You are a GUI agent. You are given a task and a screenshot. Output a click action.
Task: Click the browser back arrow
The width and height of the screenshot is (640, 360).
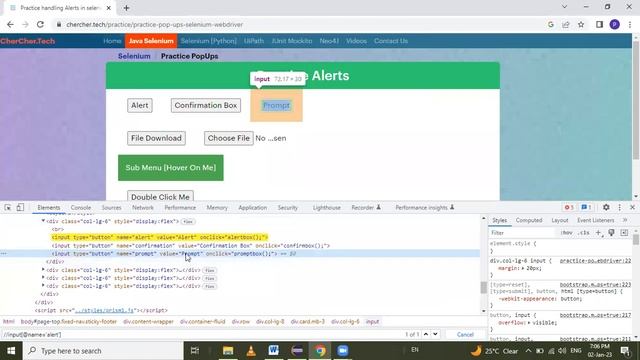pyautogui.click(x=10, y=24)
